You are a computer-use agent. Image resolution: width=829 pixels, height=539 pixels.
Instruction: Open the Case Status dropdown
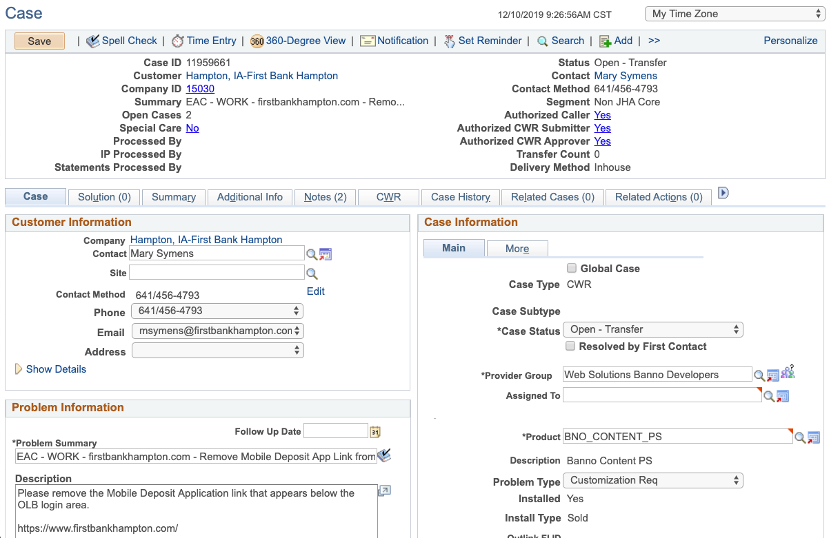coord(653,330)
